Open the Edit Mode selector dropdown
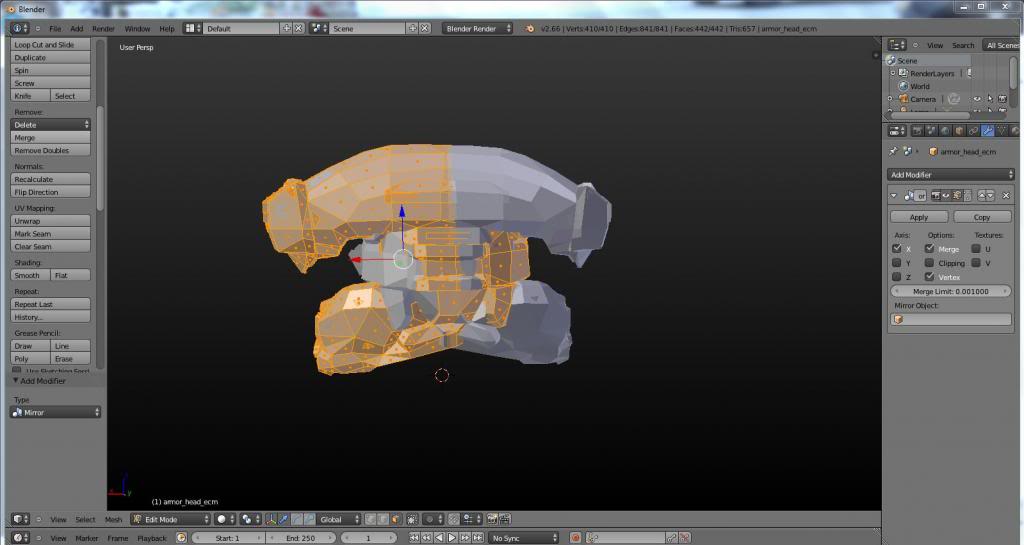 [x=170, y=520]
